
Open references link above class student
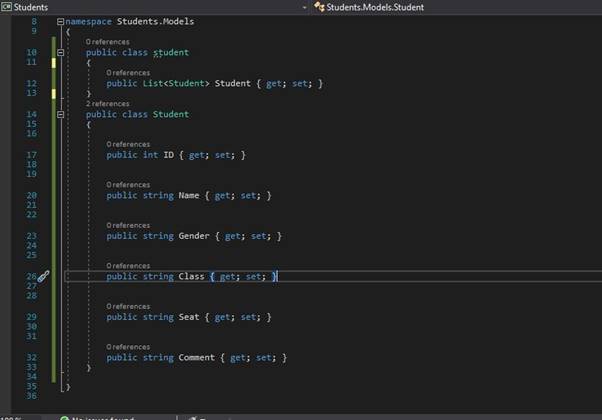tap(108, 42)
